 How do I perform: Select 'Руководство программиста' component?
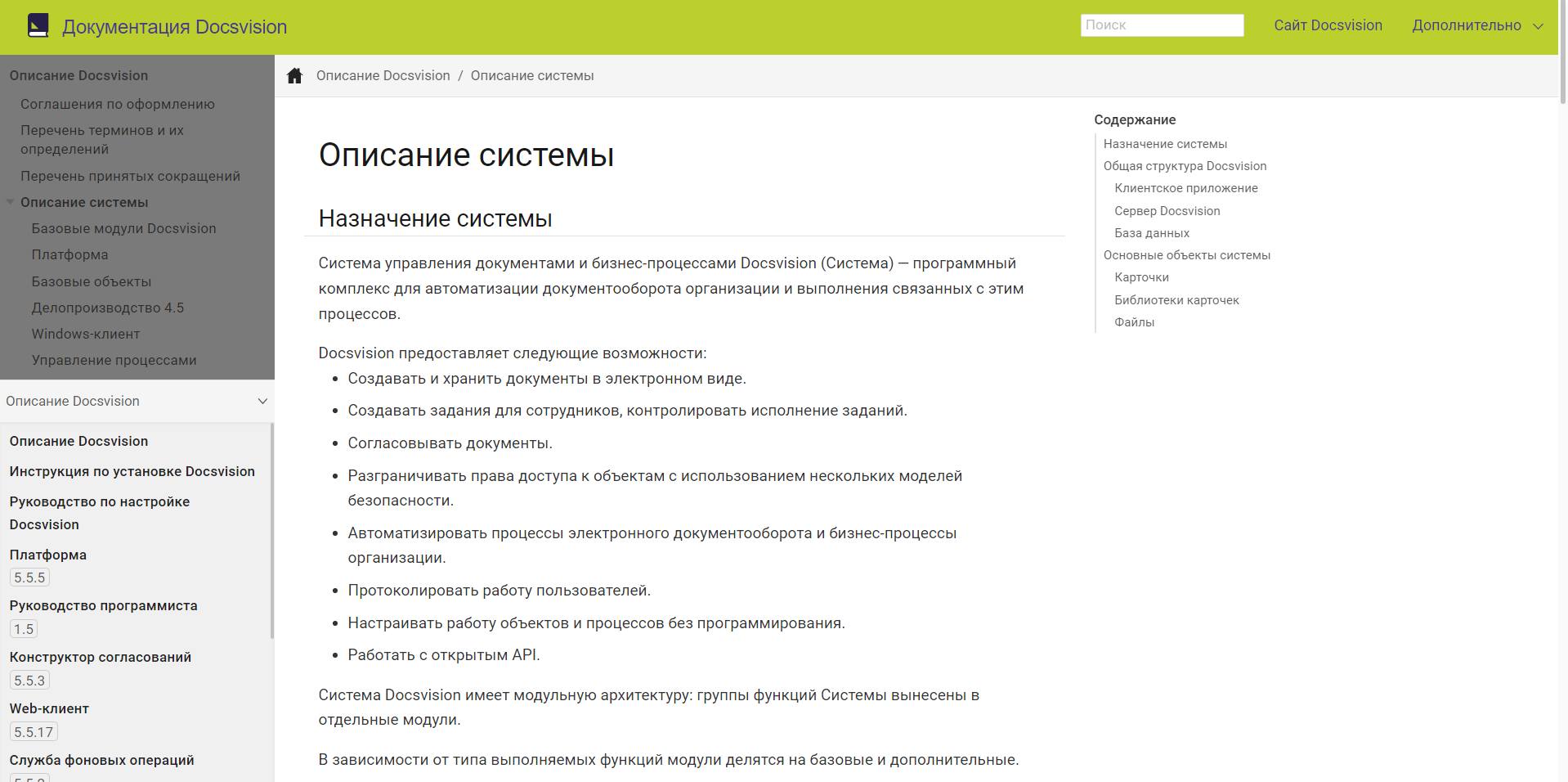[104, 605]
